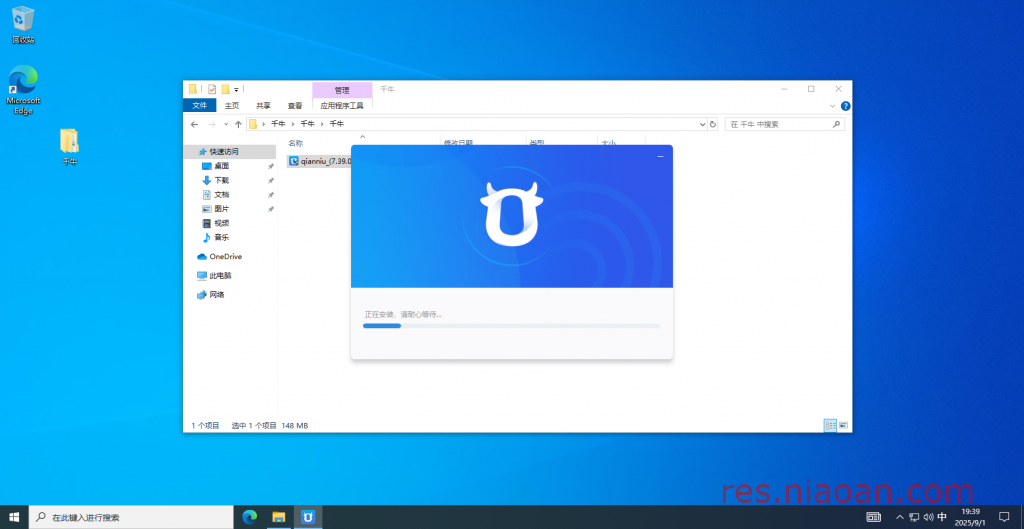Open the 应用程序工具 ribbon tab

tap(342, 105)
